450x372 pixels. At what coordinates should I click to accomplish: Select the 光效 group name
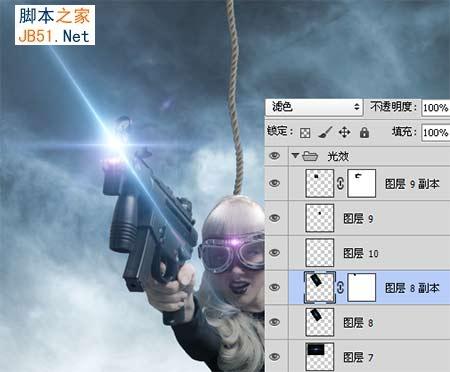tap(338, 156)
